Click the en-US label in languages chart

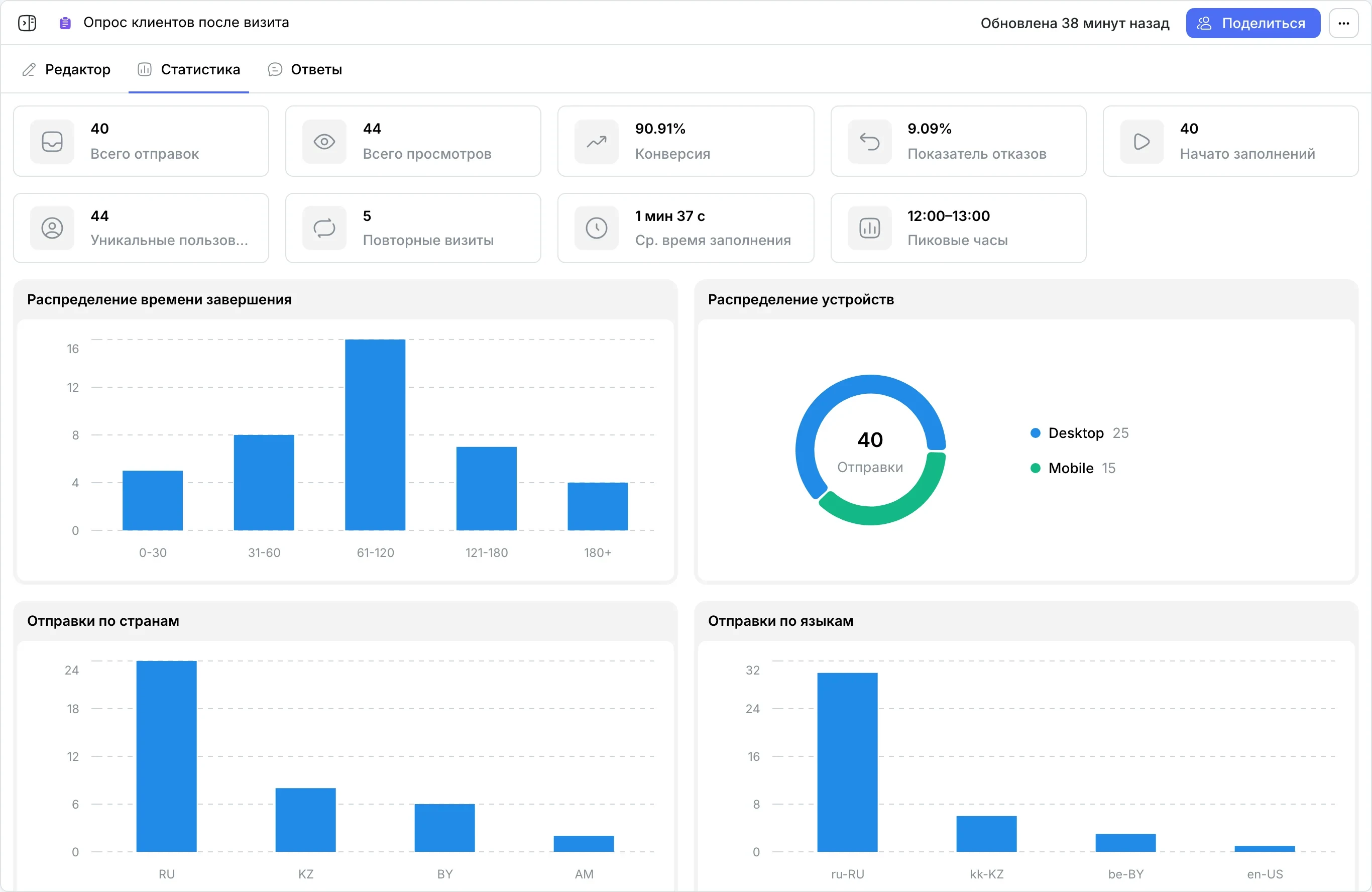1265,874
